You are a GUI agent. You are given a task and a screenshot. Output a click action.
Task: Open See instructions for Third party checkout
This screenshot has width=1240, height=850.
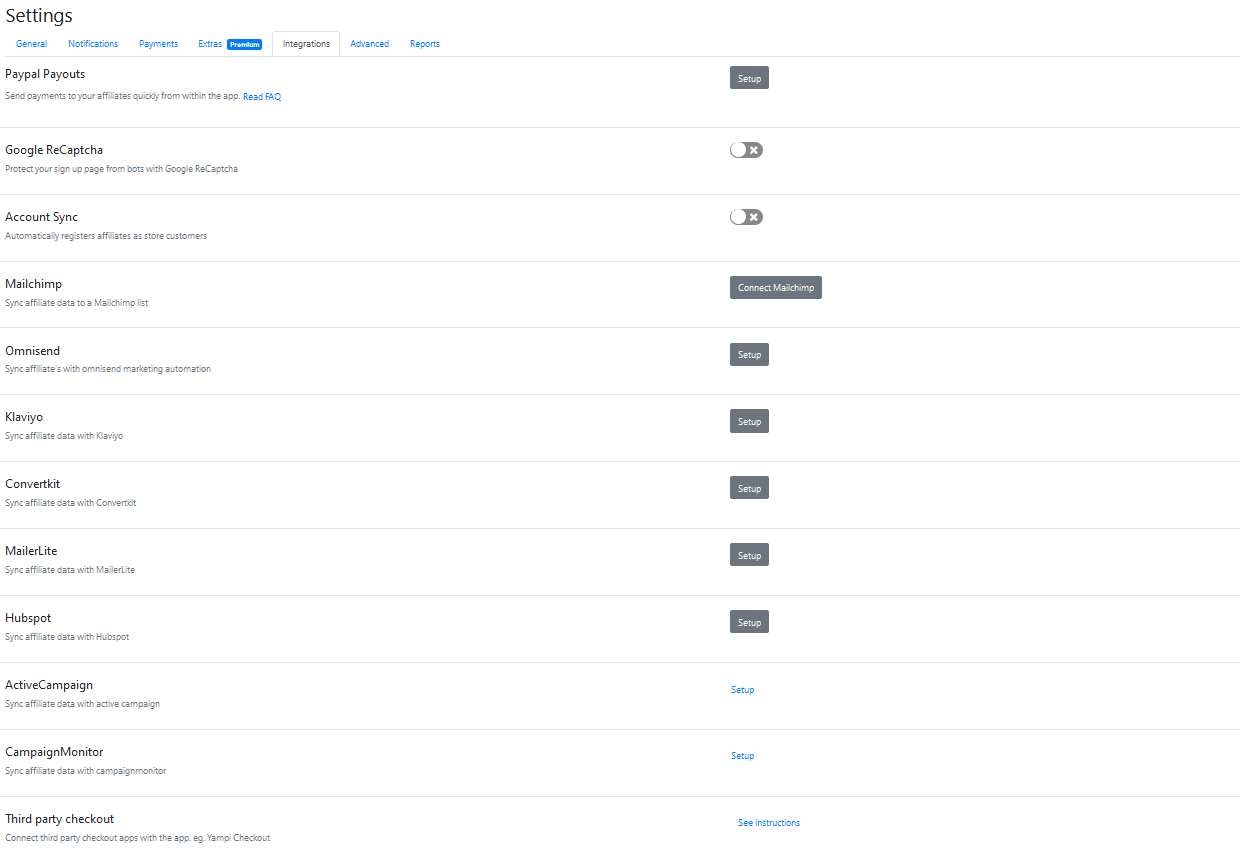pyautogui.click(x=769, y=823)
